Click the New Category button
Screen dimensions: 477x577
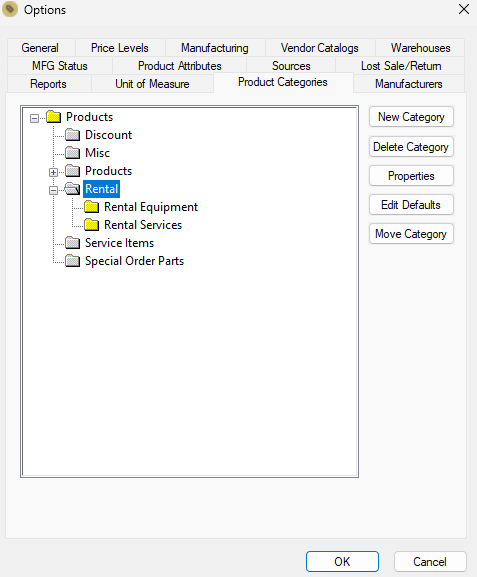pyautogui.click(x=411, y=117)
